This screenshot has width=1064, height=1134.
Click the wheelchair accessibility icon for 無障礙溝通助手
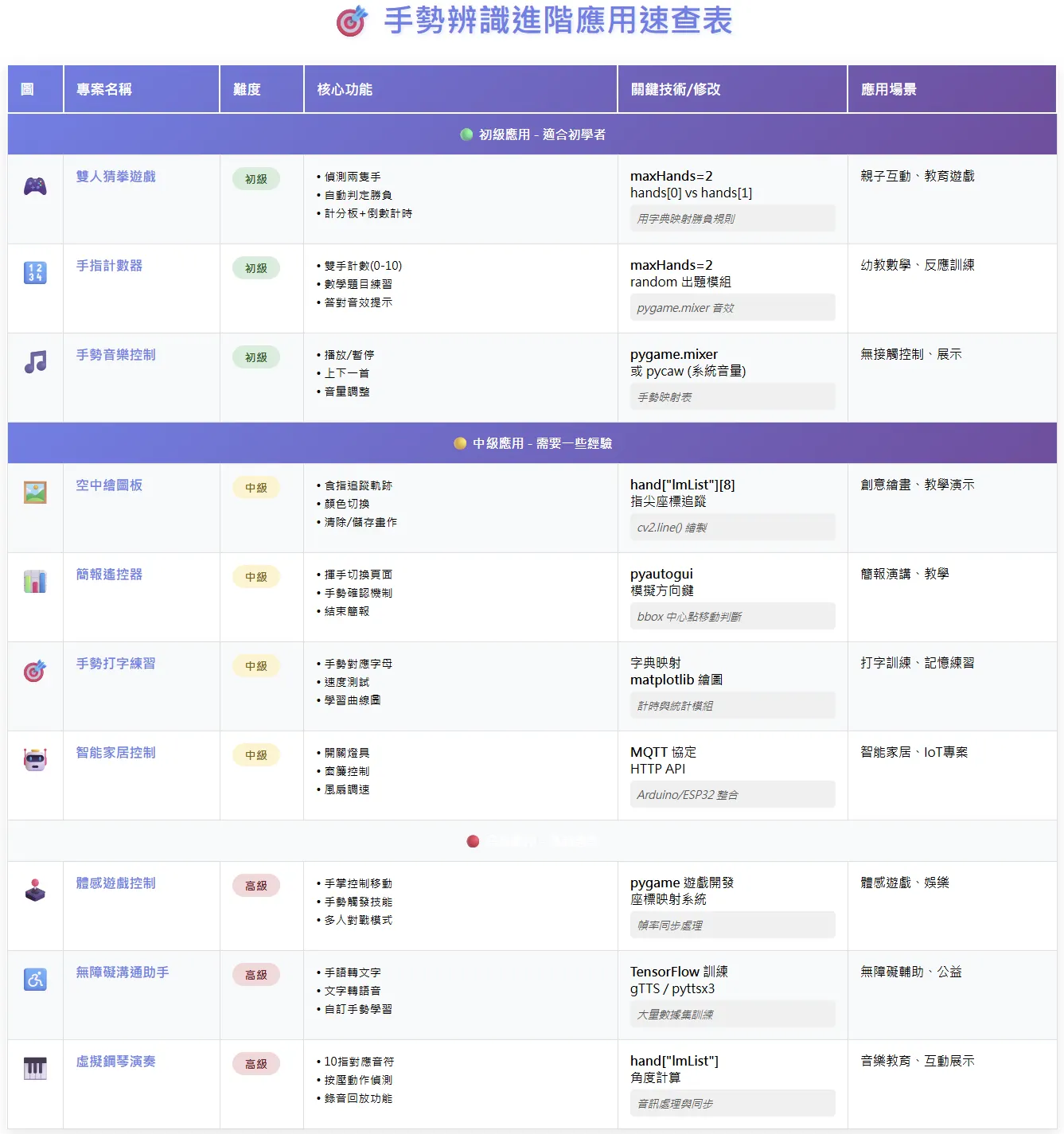click(x=35, y=979)
